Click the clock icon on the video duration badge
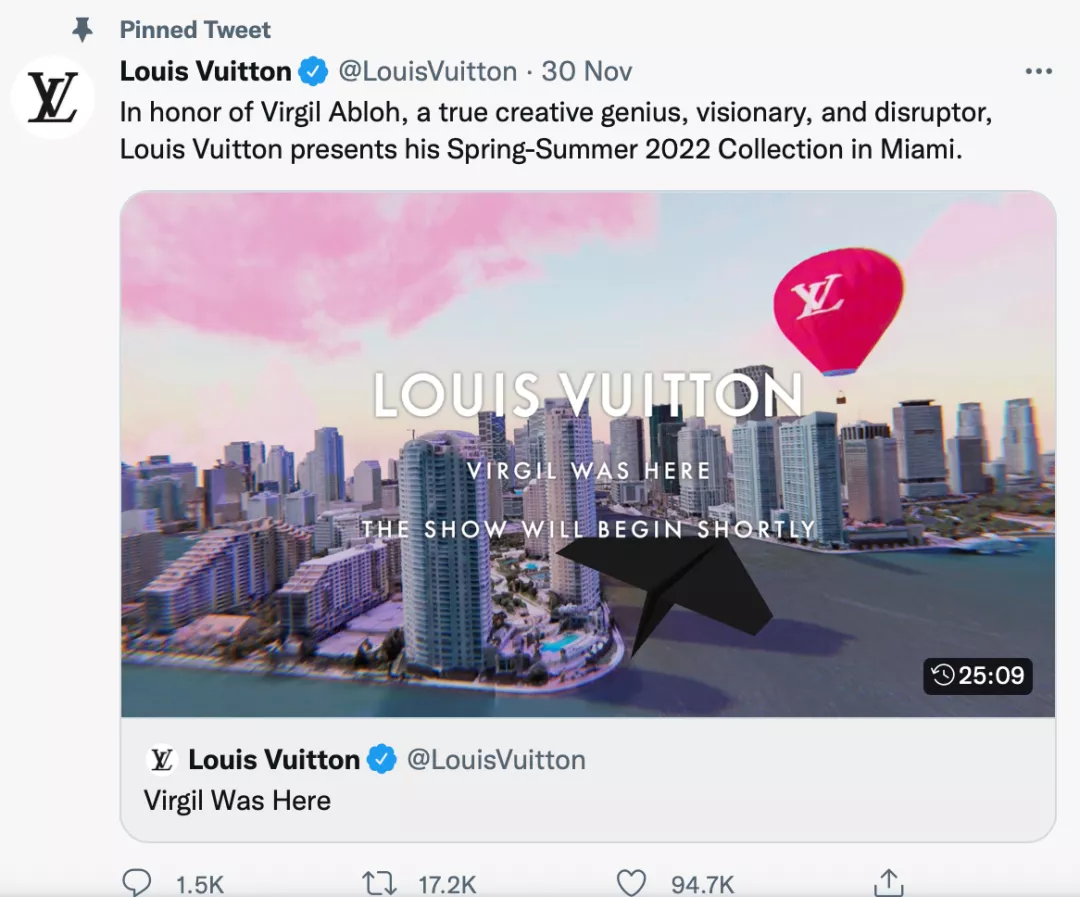1080x897 pixels. pyautogui.click(x=941, y=677)
